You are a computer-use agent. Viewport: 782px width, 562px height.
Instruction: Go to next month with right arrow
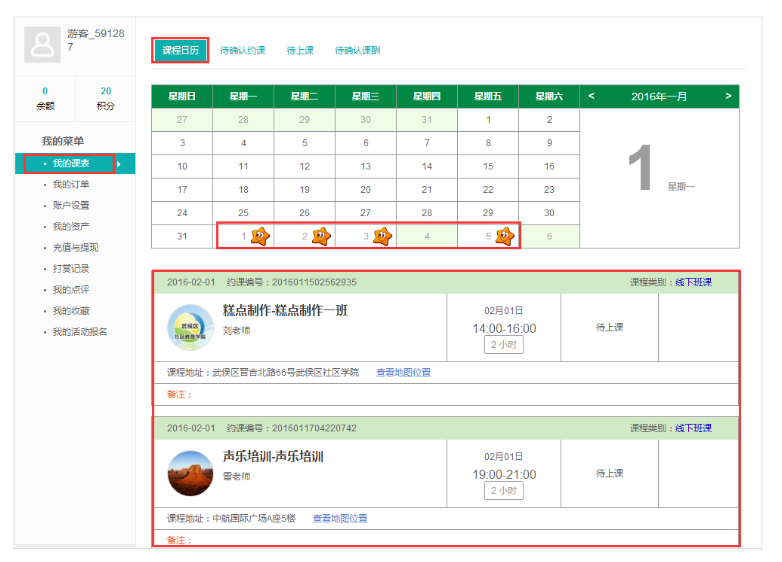[x=728, y=97]
